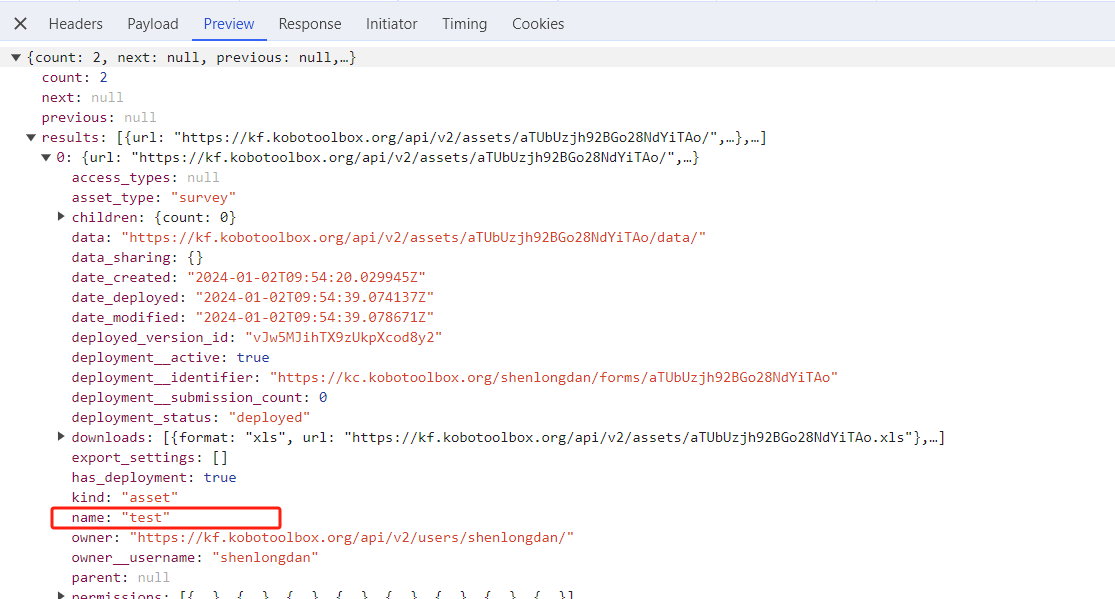Screen dimensions: 1115x599
Task: Expand the permissions array
Action: click(x=61, y=594)
